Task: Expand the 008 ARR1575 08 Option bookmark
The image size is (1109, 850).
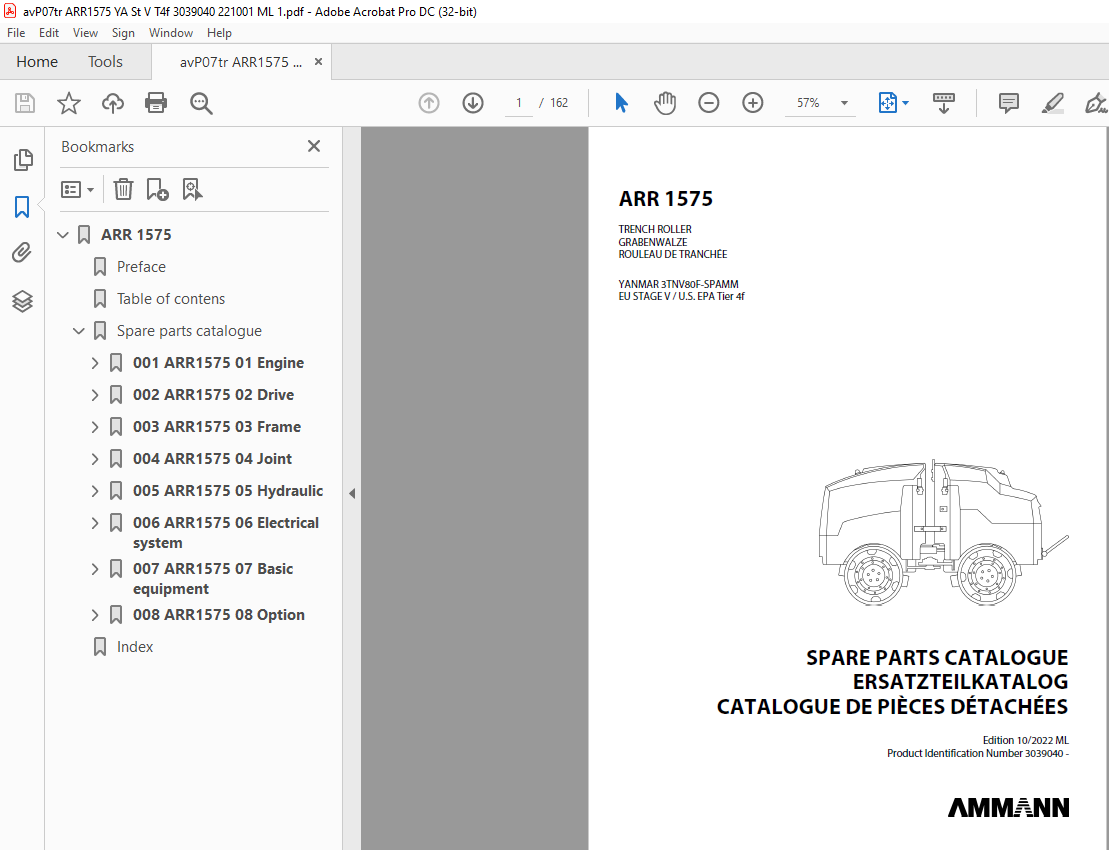Action: point(95,615)
